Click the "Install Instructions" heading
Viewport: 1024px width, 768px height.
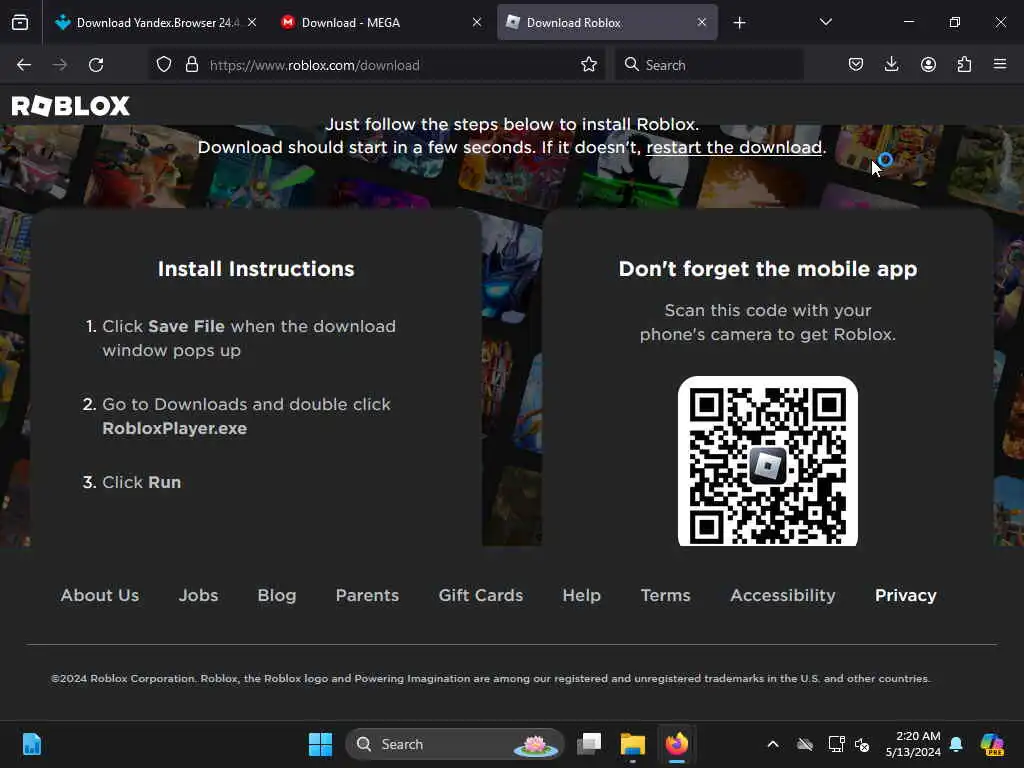pyautogui.click(x=256, y=269)
